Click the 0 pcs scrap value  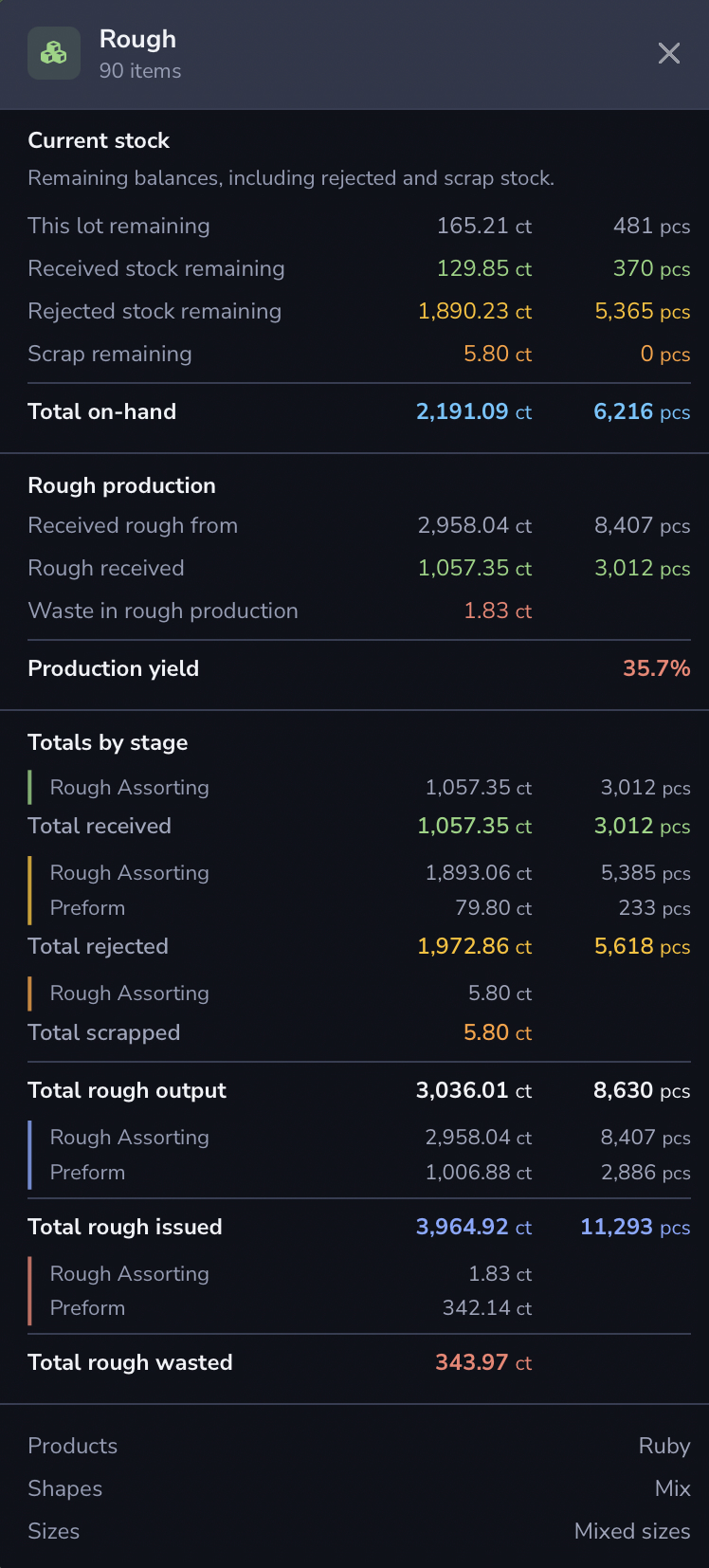pos(665,354)
